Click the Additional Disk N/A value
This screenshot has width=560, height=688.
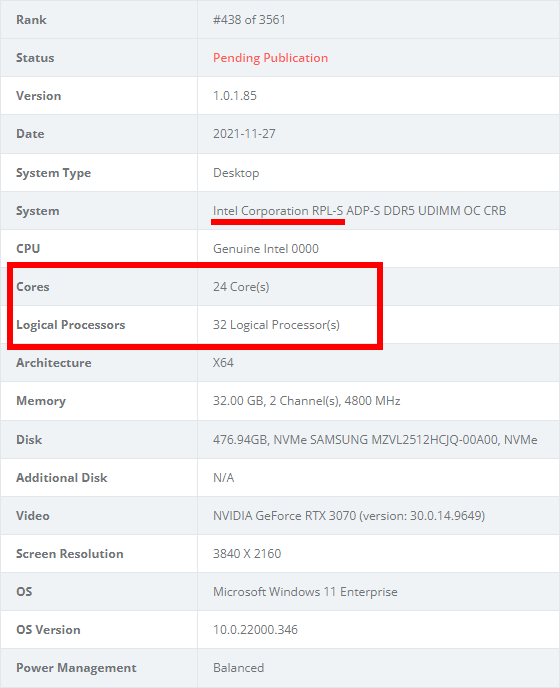click(224, 477)
